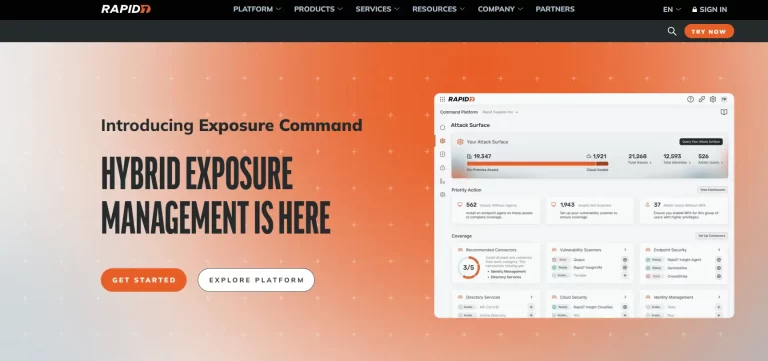Click the Get Started button
This screenshot has height=361, width=768.
tap(144, 280)
